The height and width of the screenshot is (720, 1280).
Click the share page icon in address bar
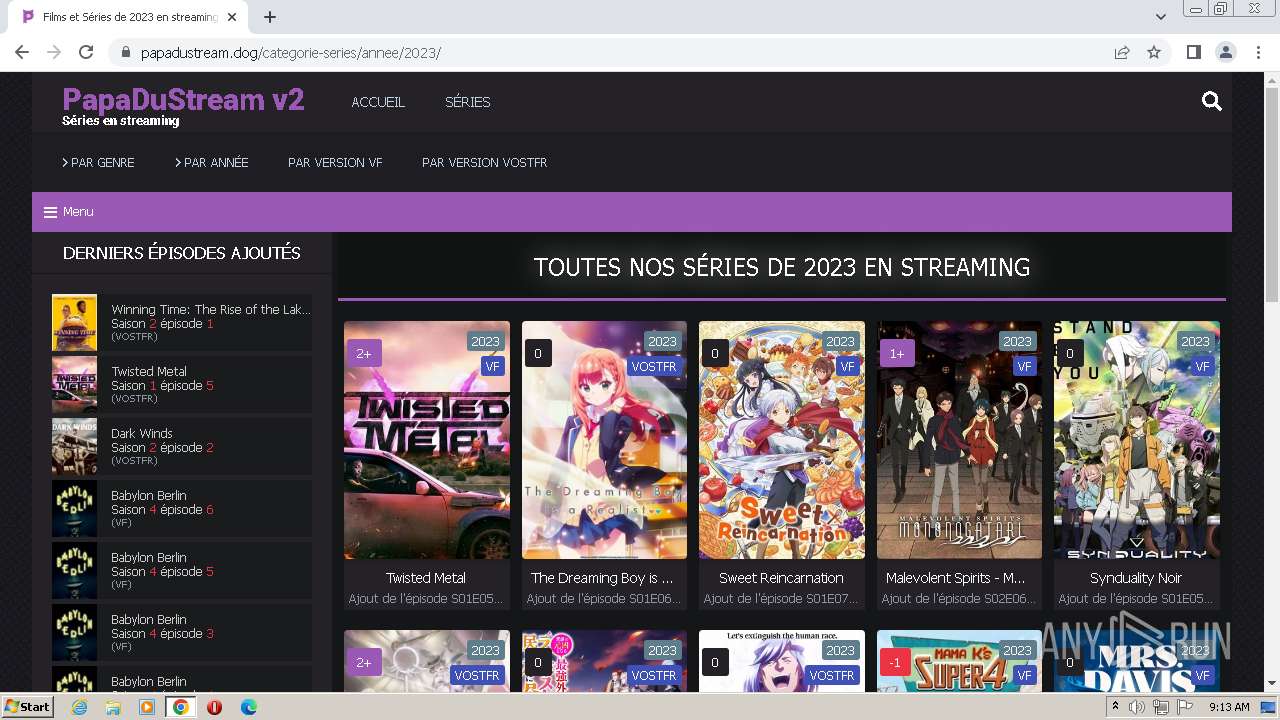pos(1122,52)
